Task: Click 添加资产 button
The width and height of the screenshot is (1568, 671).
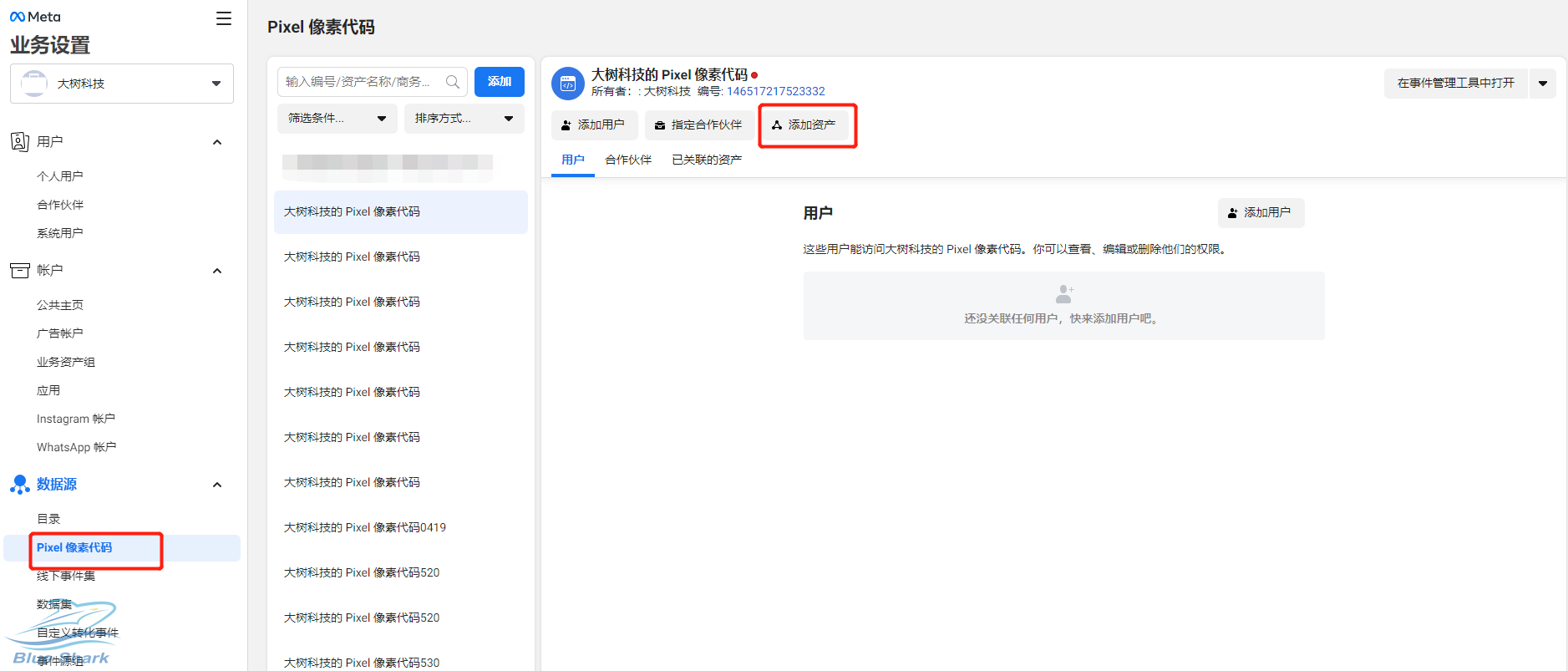Action: tap(804, 125)
